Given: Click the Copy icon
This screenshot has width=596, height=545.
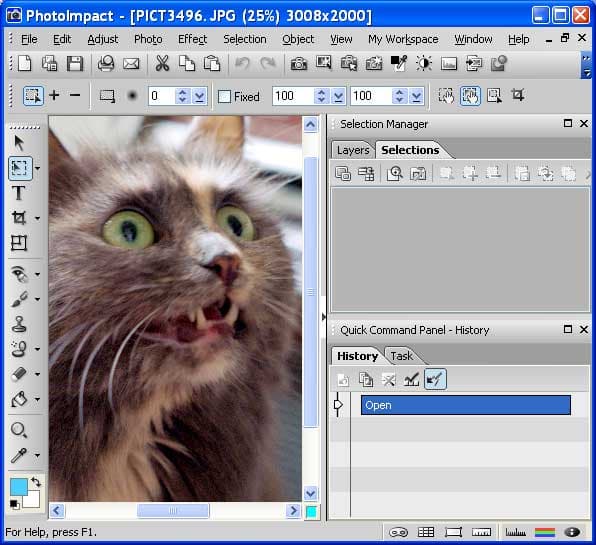Looking at the screenshot, I should (187, 63).
